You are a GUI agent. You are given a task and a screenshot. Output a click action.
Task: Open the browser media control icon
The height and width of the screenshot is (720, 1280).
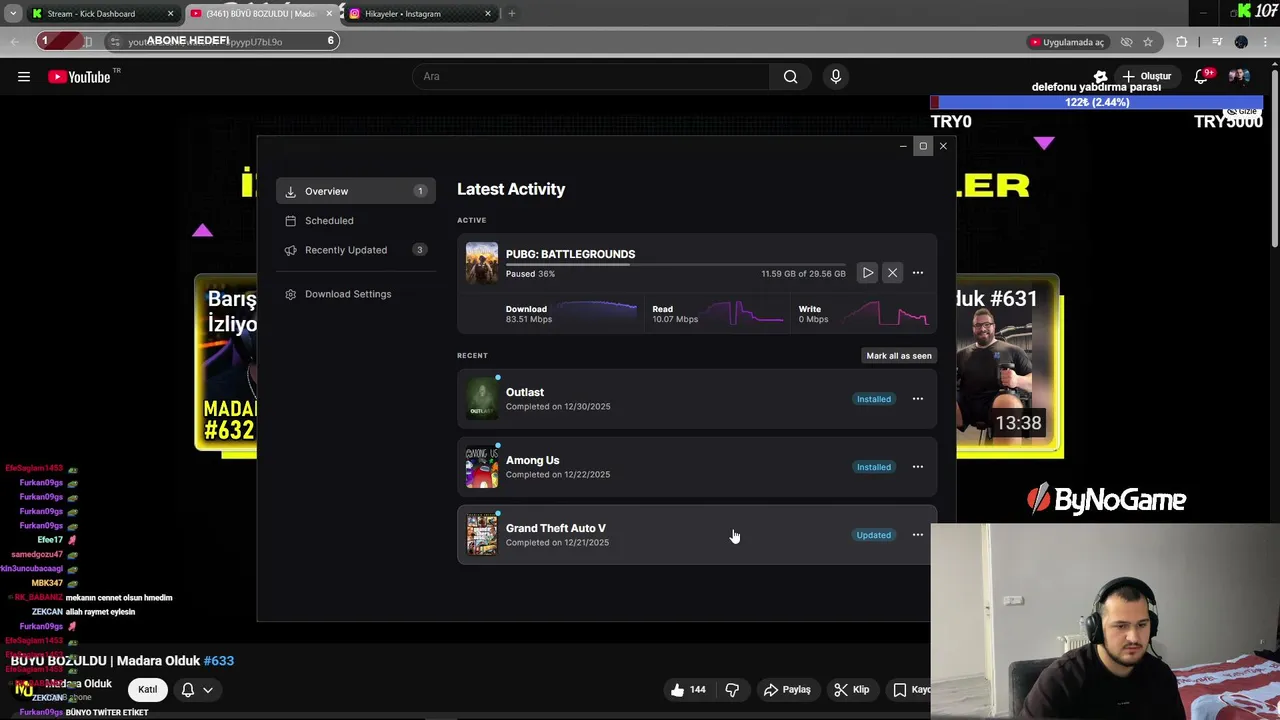point(1217,42)
